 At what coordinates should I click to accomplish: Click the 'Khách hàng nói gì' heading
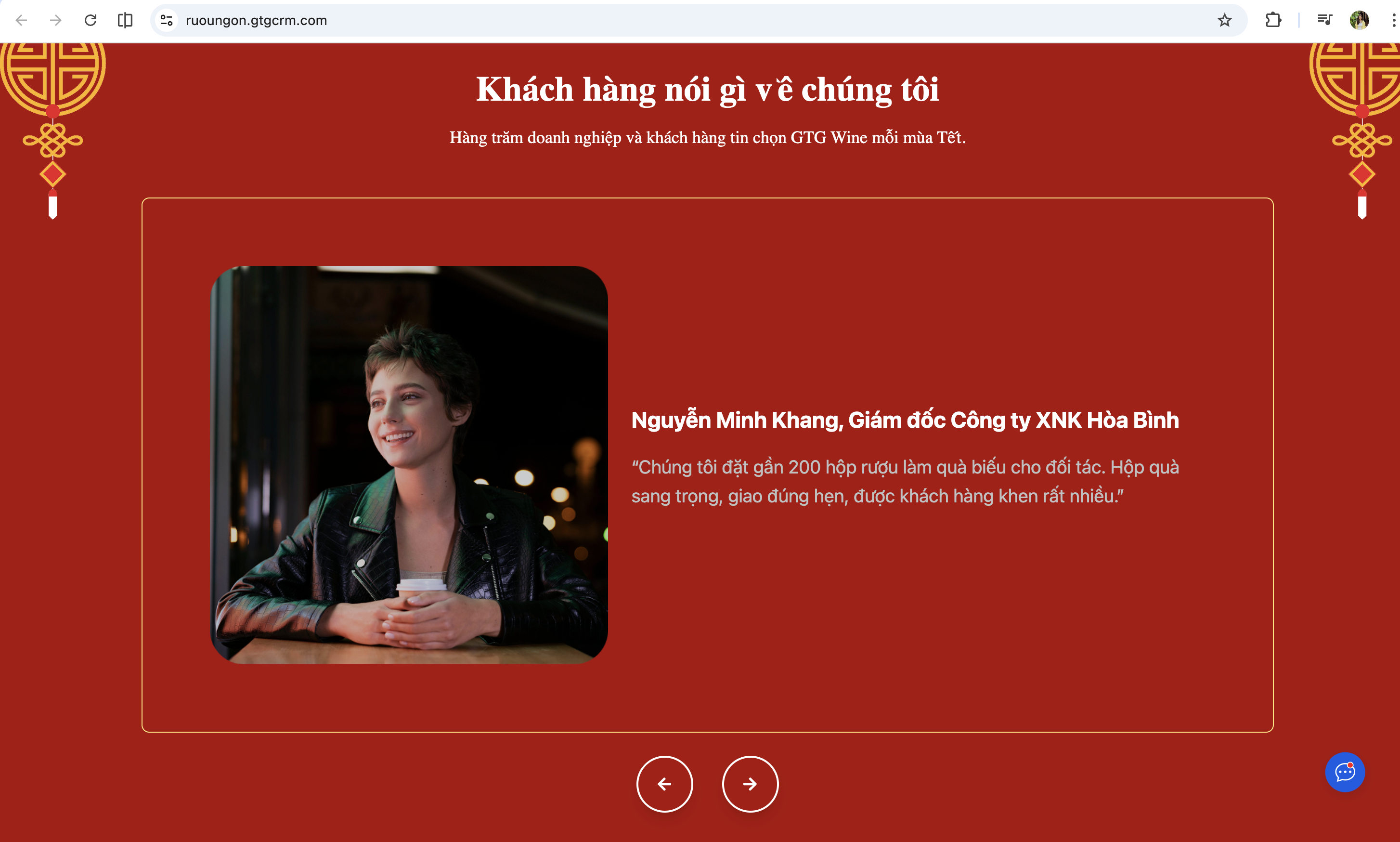707,90
